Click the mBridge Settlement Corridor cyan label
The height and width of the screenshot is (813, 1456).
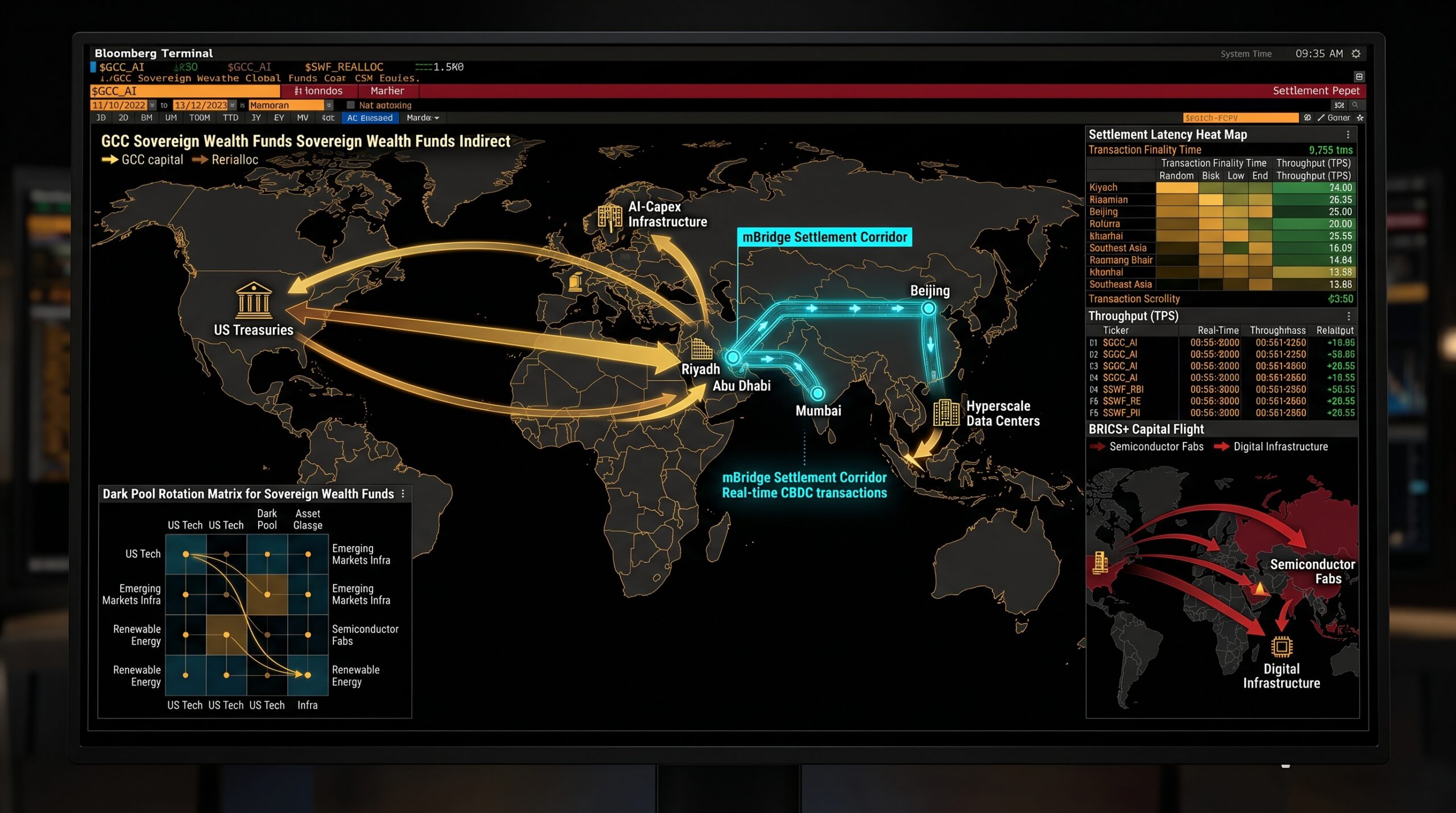(825, 237)
